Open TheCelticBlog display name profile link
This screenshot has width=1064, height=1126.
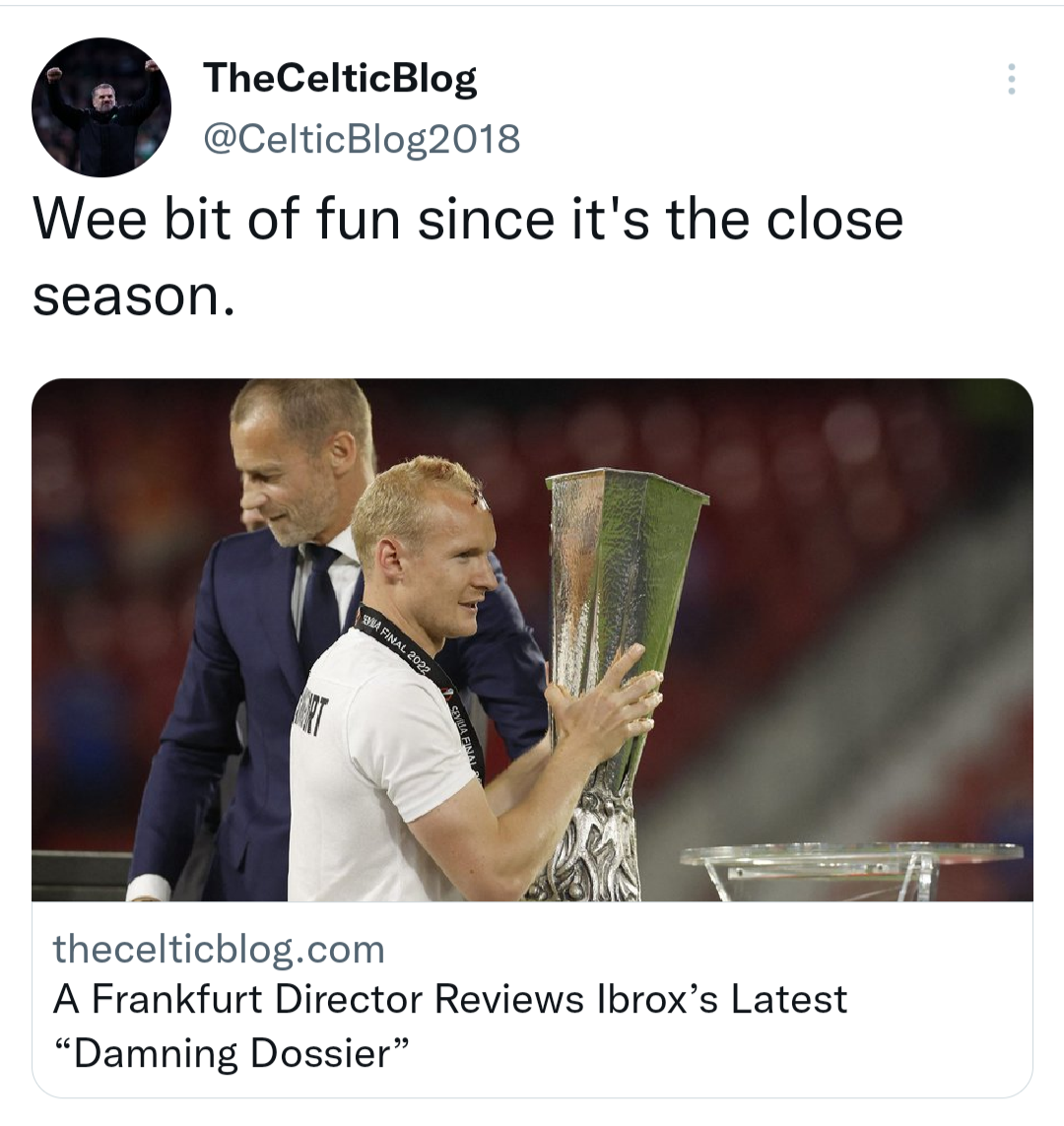click(x=340, y=78)
